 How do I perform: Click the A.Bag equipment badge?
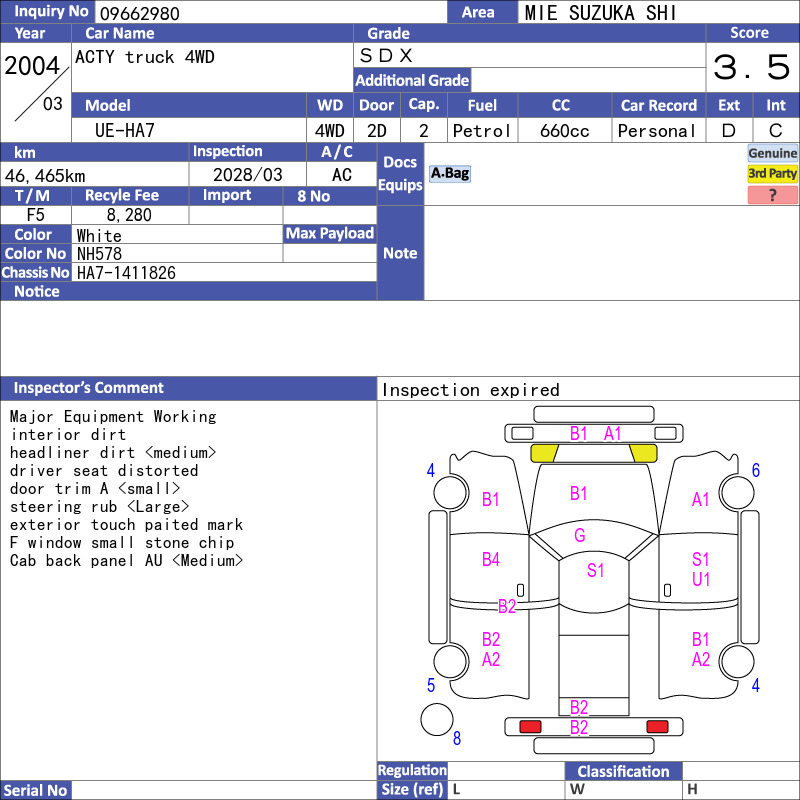449,173
